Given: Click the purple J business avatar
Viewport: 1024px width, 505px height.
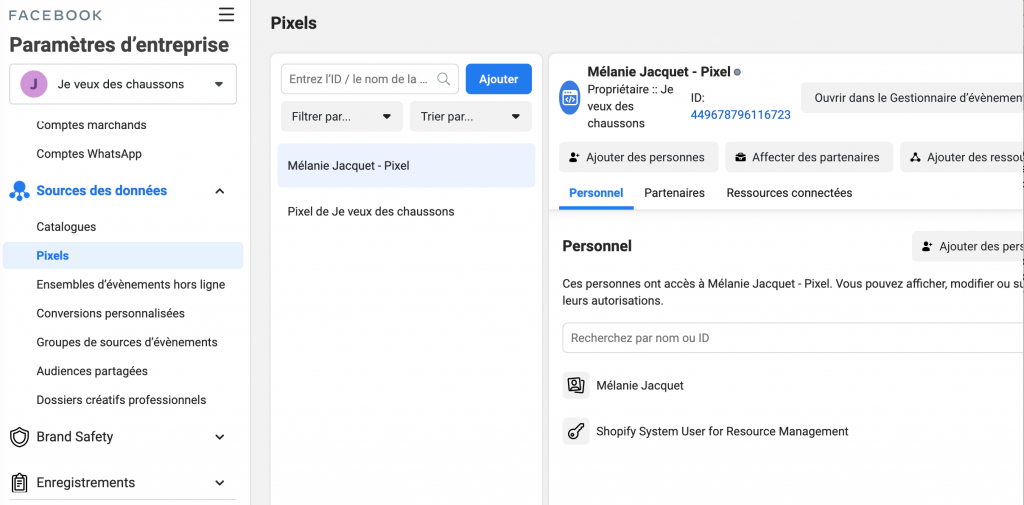Looking at the screenshot, I should point(34,84).
